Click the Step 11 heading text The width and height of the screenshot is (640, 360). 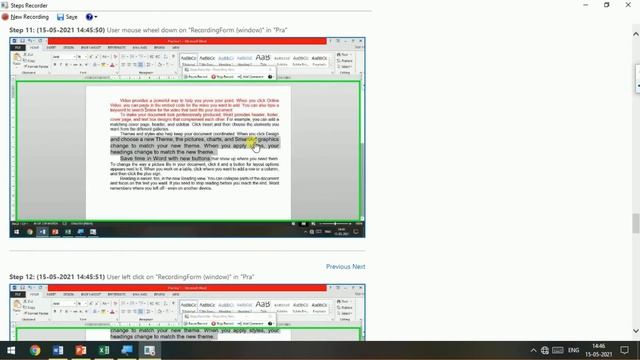tap(148, 30)
